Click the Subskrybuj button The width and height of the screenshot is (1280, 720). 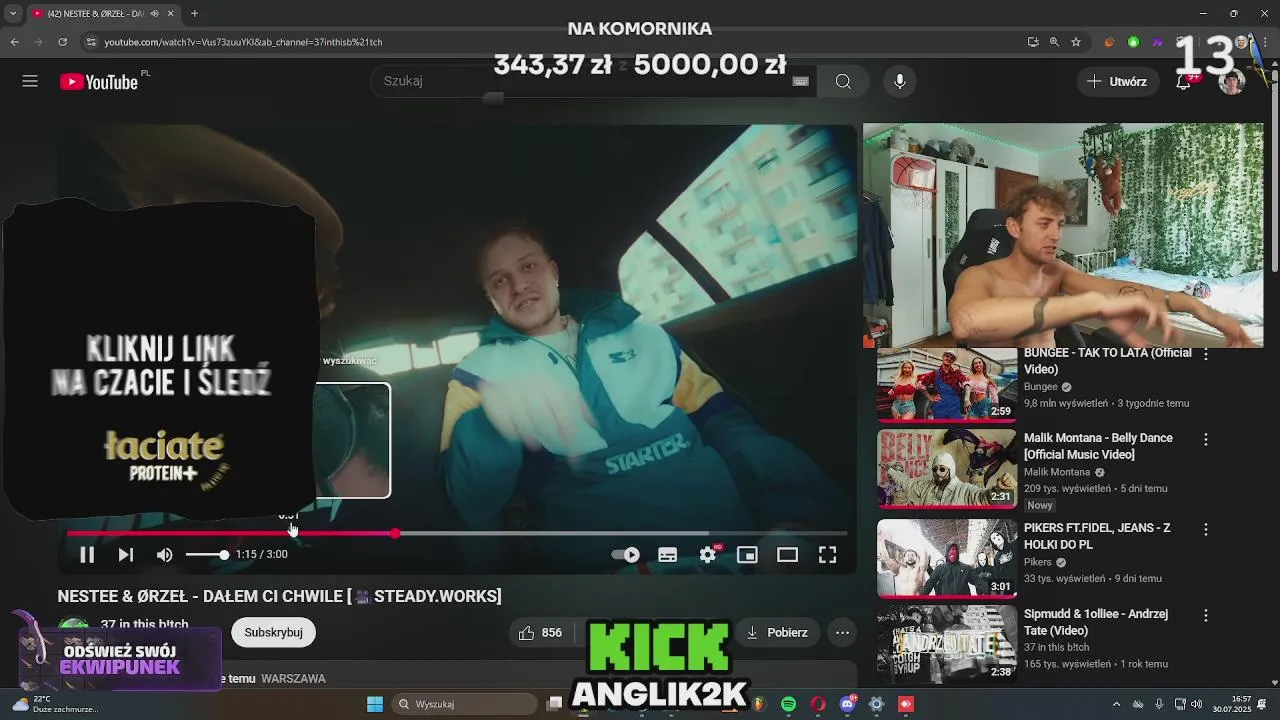pyautogui.click(x=273, y=632)
